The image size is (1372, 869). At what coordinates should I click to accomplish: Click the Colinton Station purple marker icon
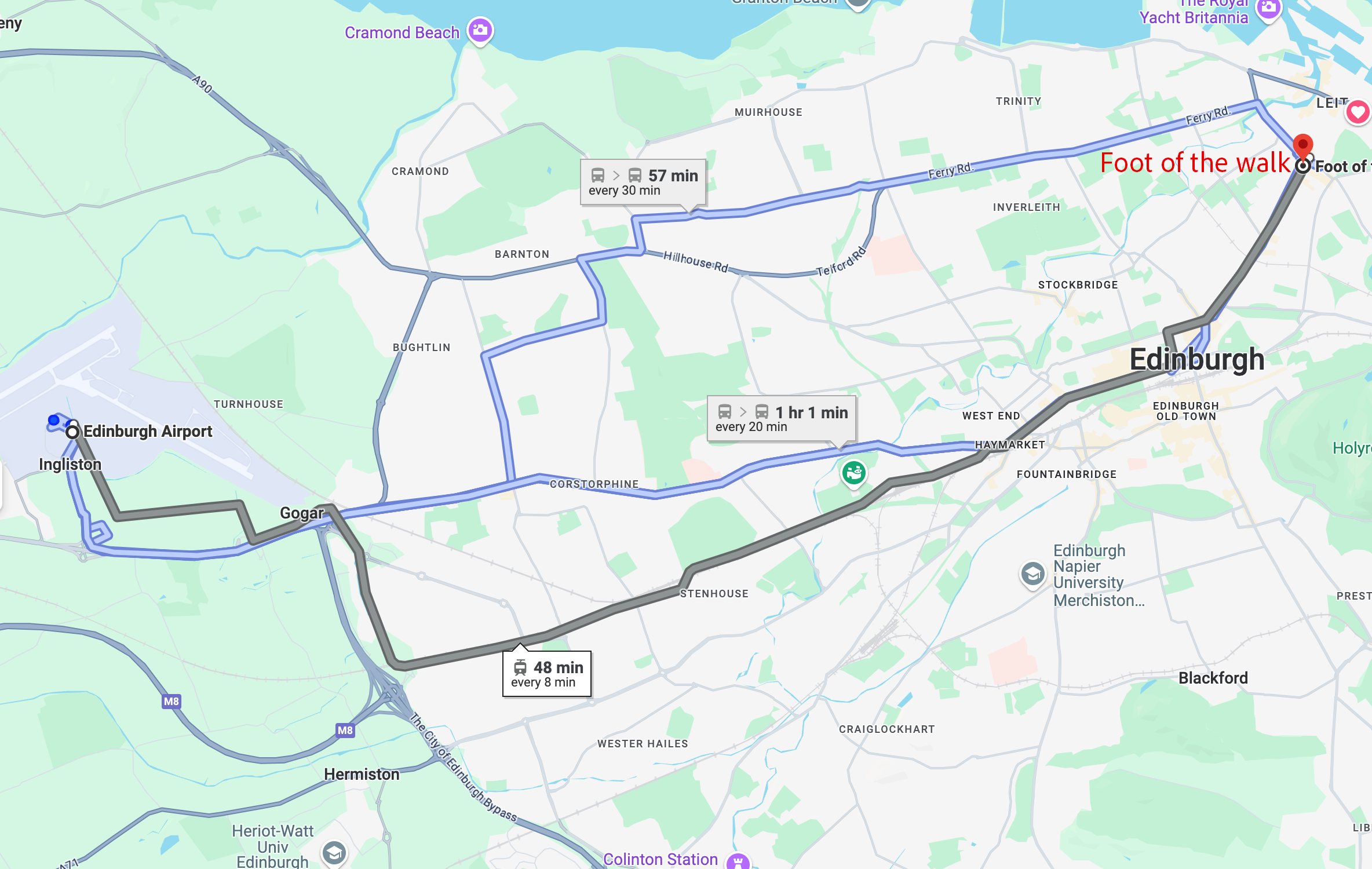coord(738,861)
